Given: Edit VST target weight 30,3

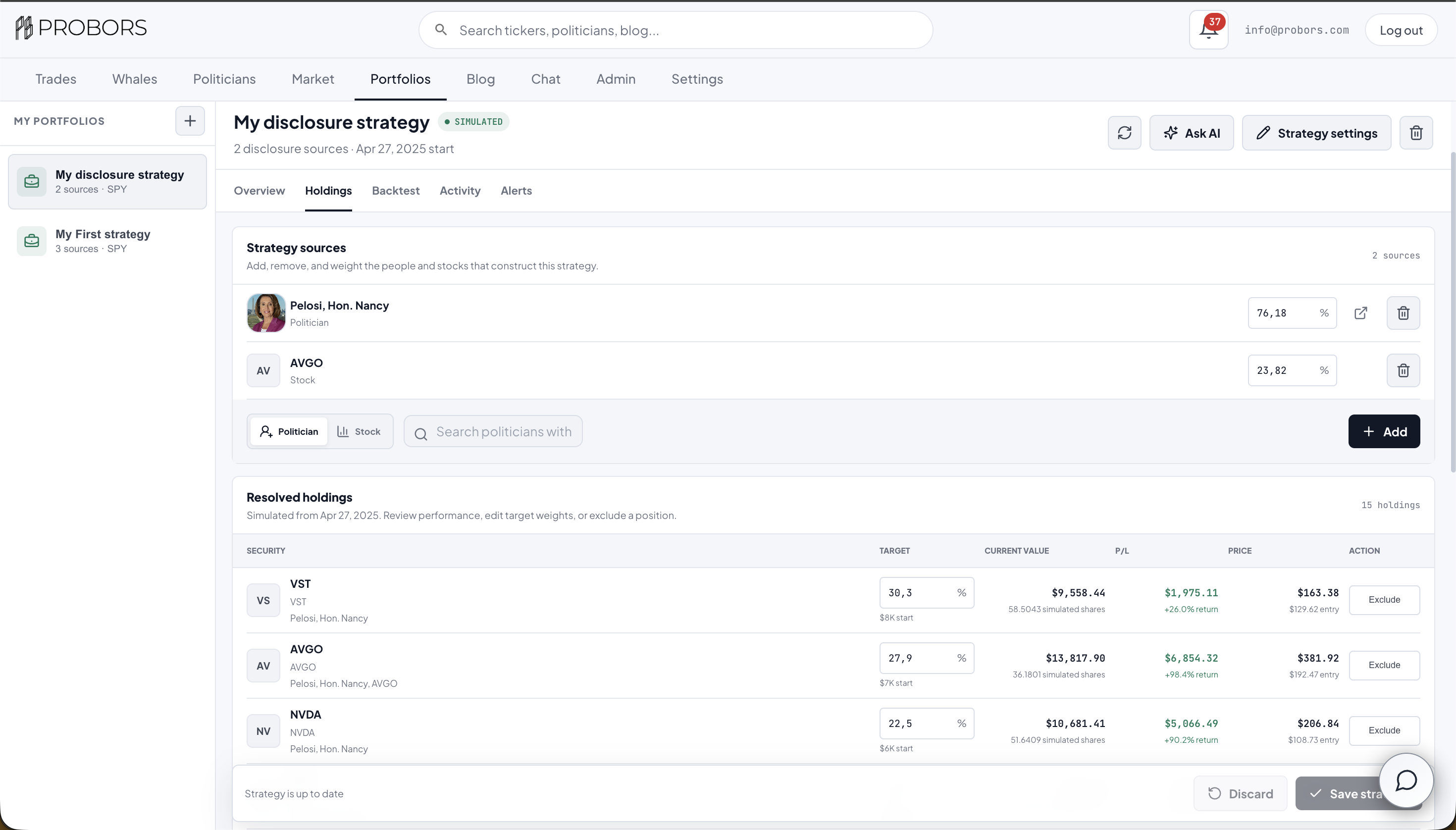Looking at the screenshot, I should pos(927,593).
